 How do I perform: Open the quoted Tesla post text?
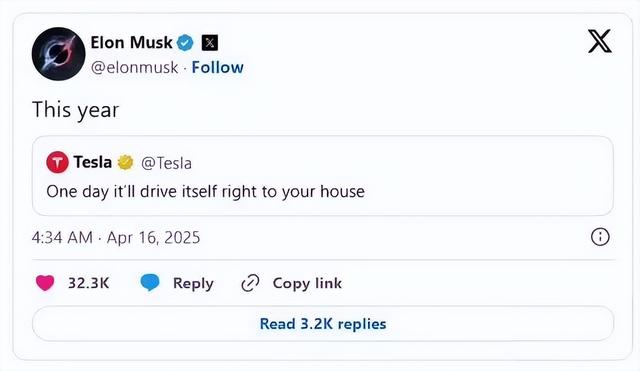coord(205,191)
